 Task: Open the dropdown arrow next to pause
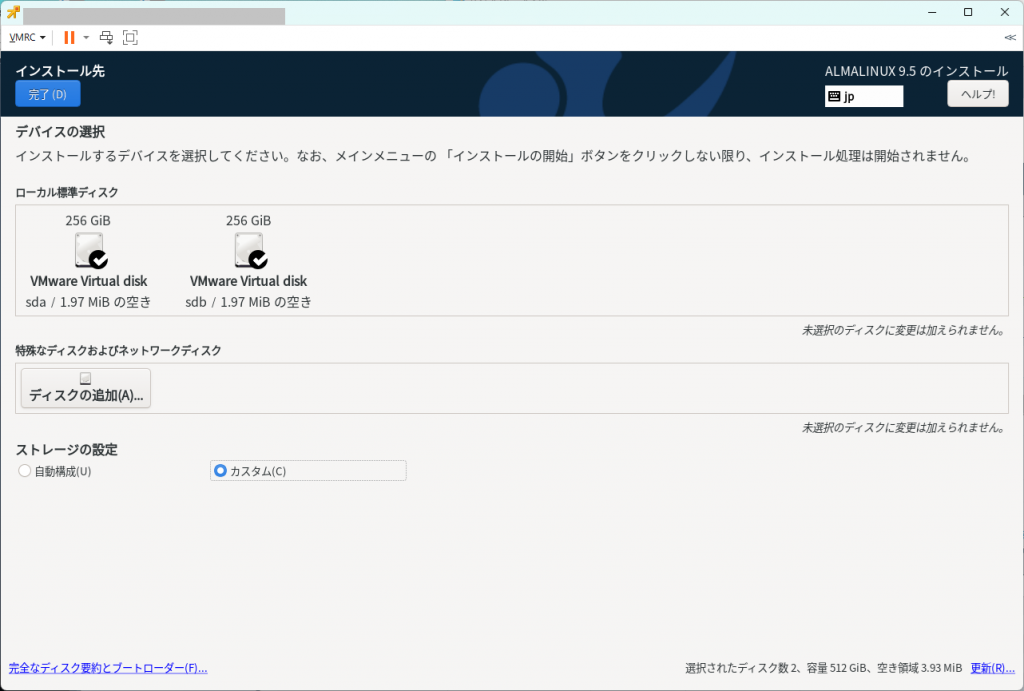click(x=86, y=38)
